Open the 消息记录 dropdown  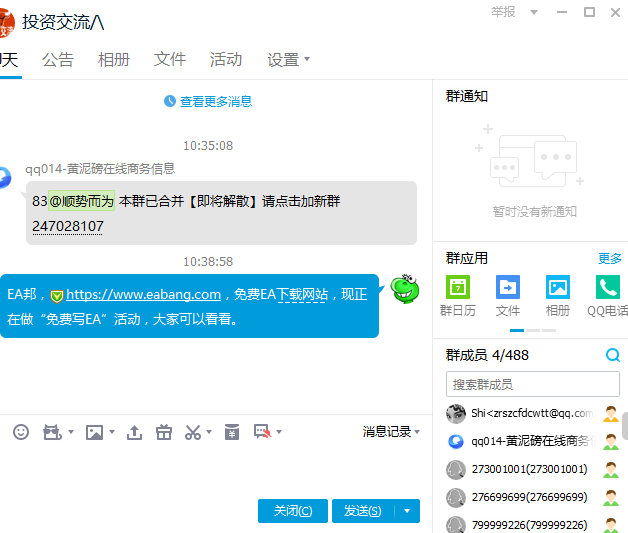pyautogui.click(x=391, y=431)
